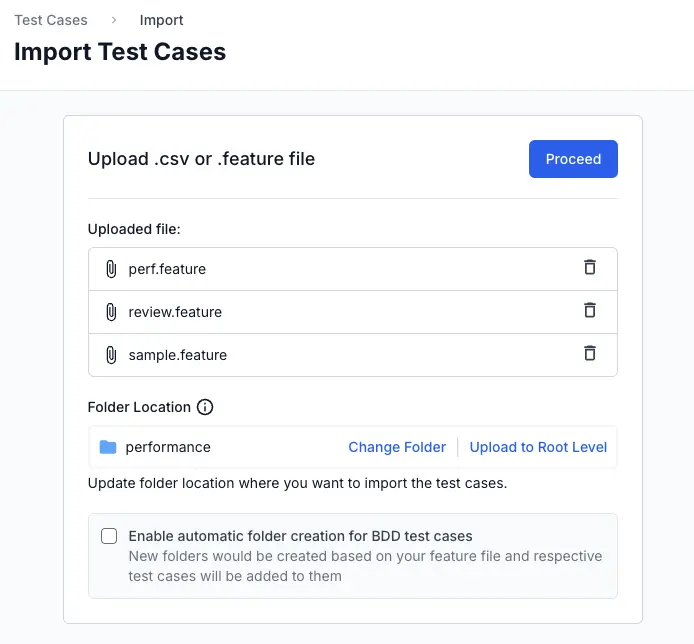This screenshot has width=694, height=644.
Task: Open the Folder Location info tooltip icon
Action: 205,407
